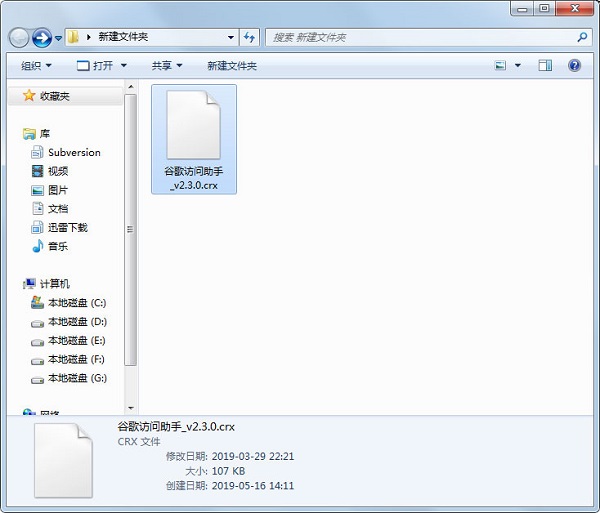Click the back navigation arrow button
Viewport: 600px width, 513px height.
[x=19, y=37]
